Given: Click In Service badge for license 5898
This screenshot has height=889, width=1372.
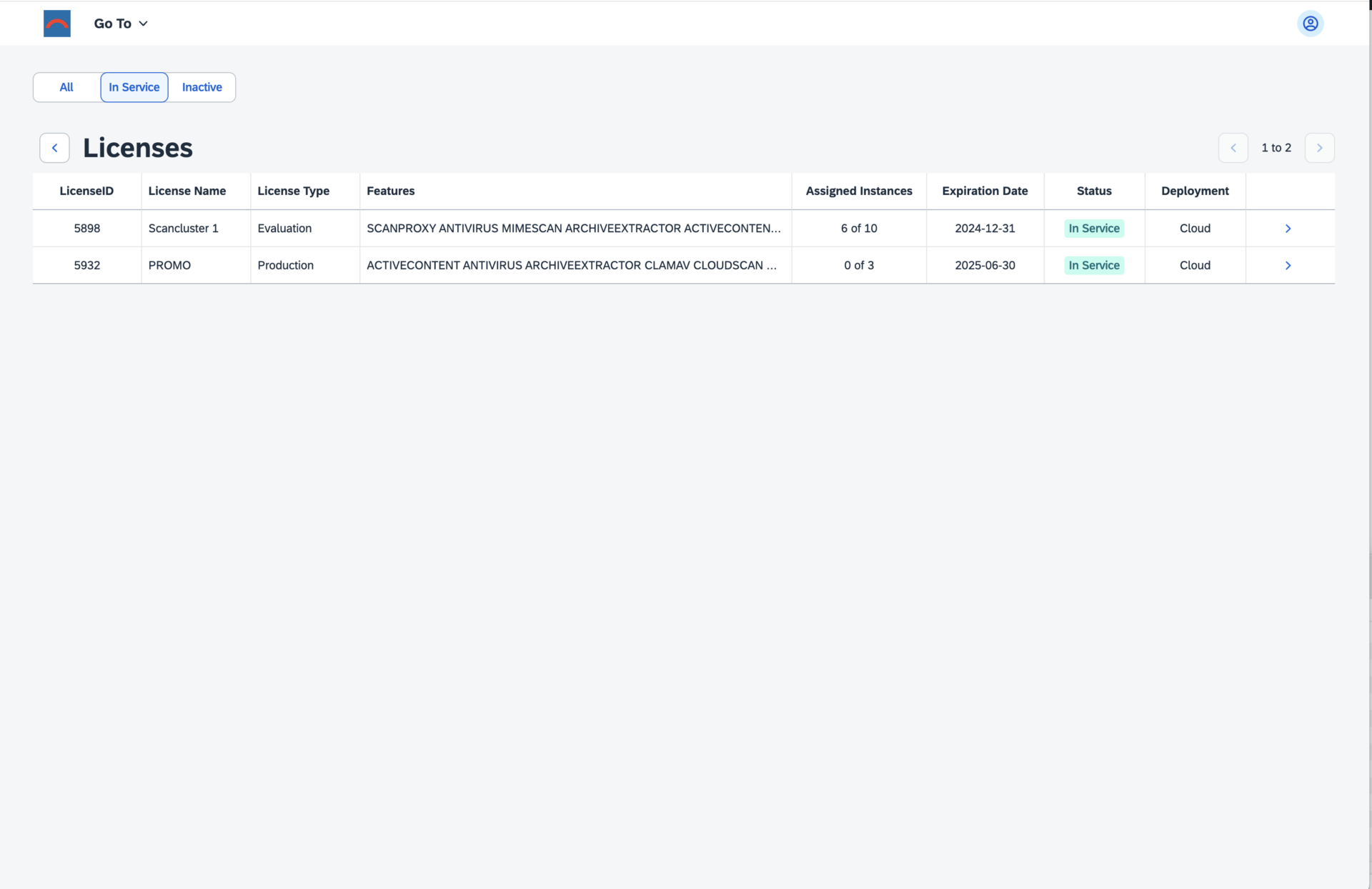Looking at the screenshot, I should pyautogui.click(x=1093, y=229).
